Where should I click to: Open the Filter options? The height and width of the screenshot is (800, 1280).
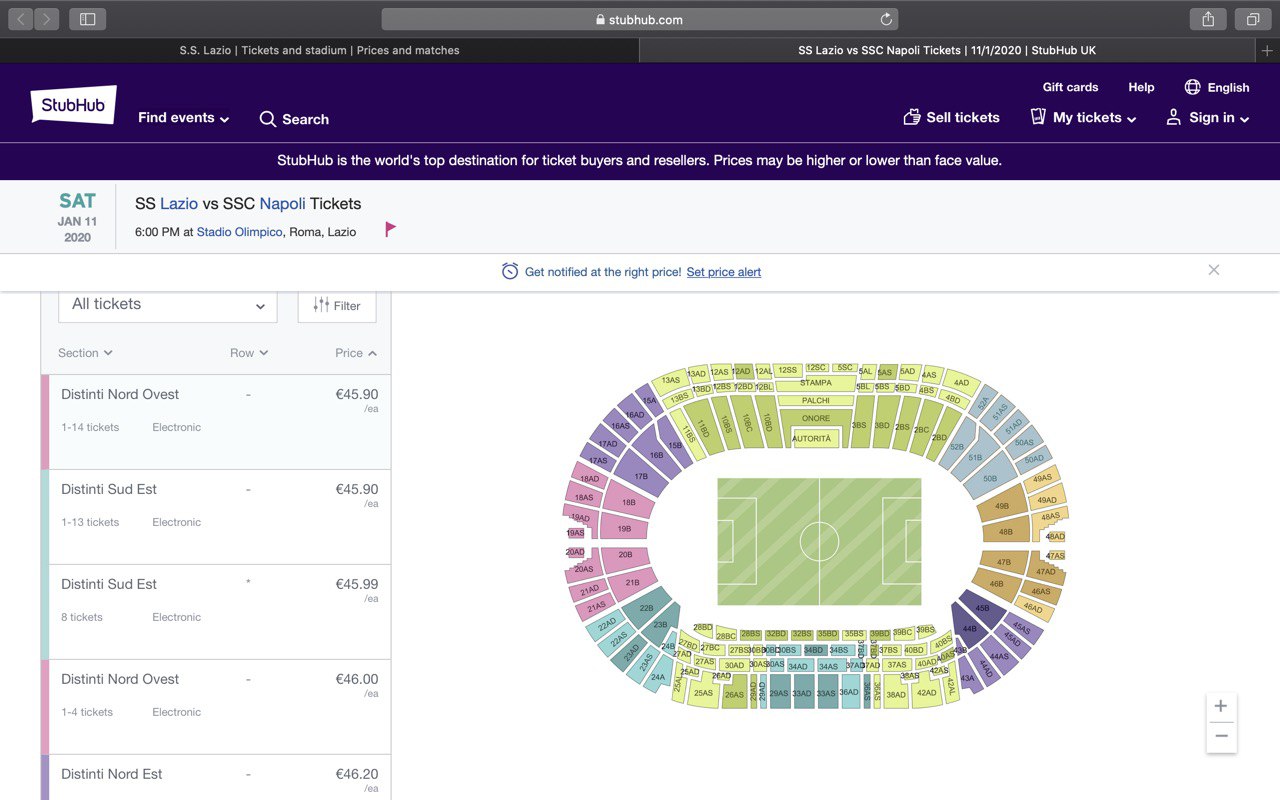[337, 305]
